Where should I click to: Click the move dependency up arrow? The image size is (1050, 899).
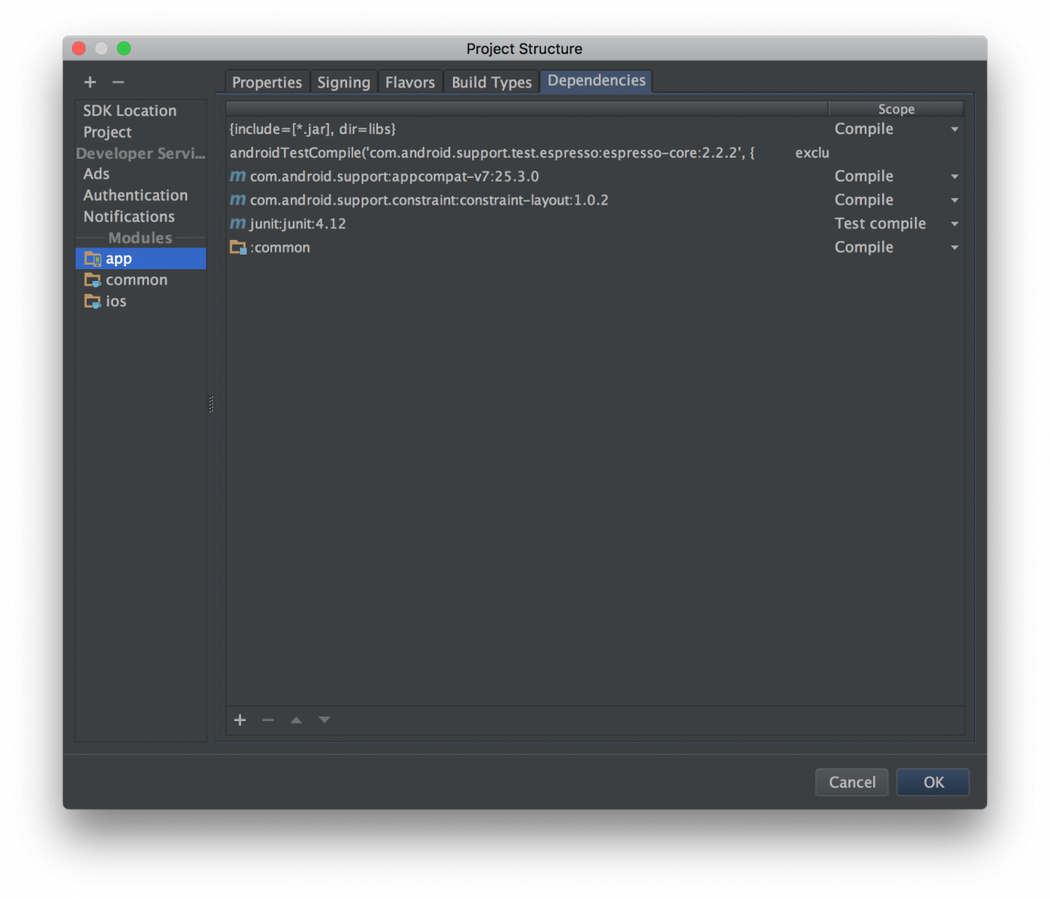(296, 719)
